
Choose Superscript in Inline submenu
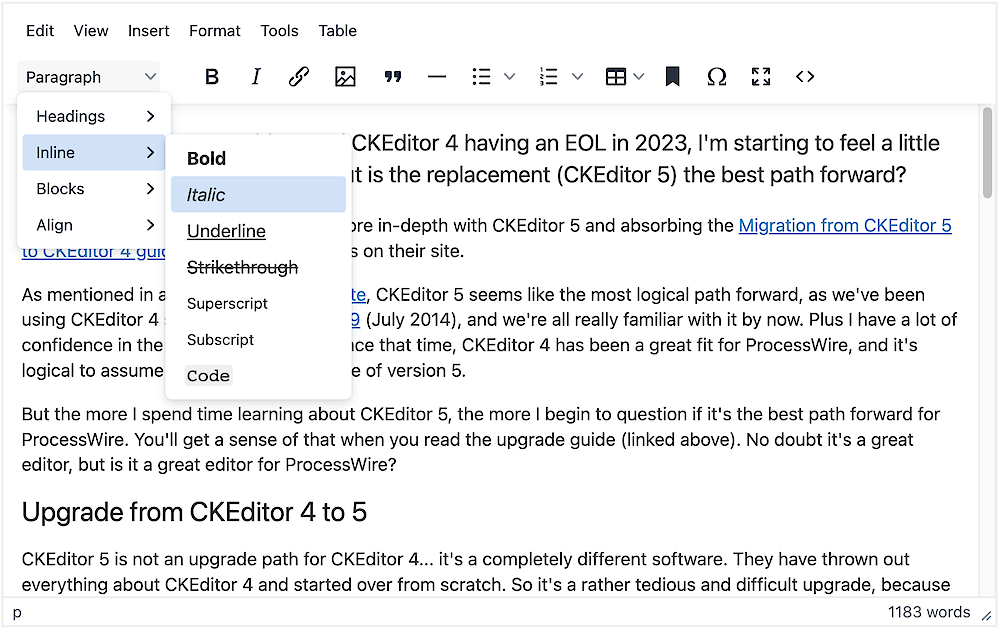tap(258, 304)
